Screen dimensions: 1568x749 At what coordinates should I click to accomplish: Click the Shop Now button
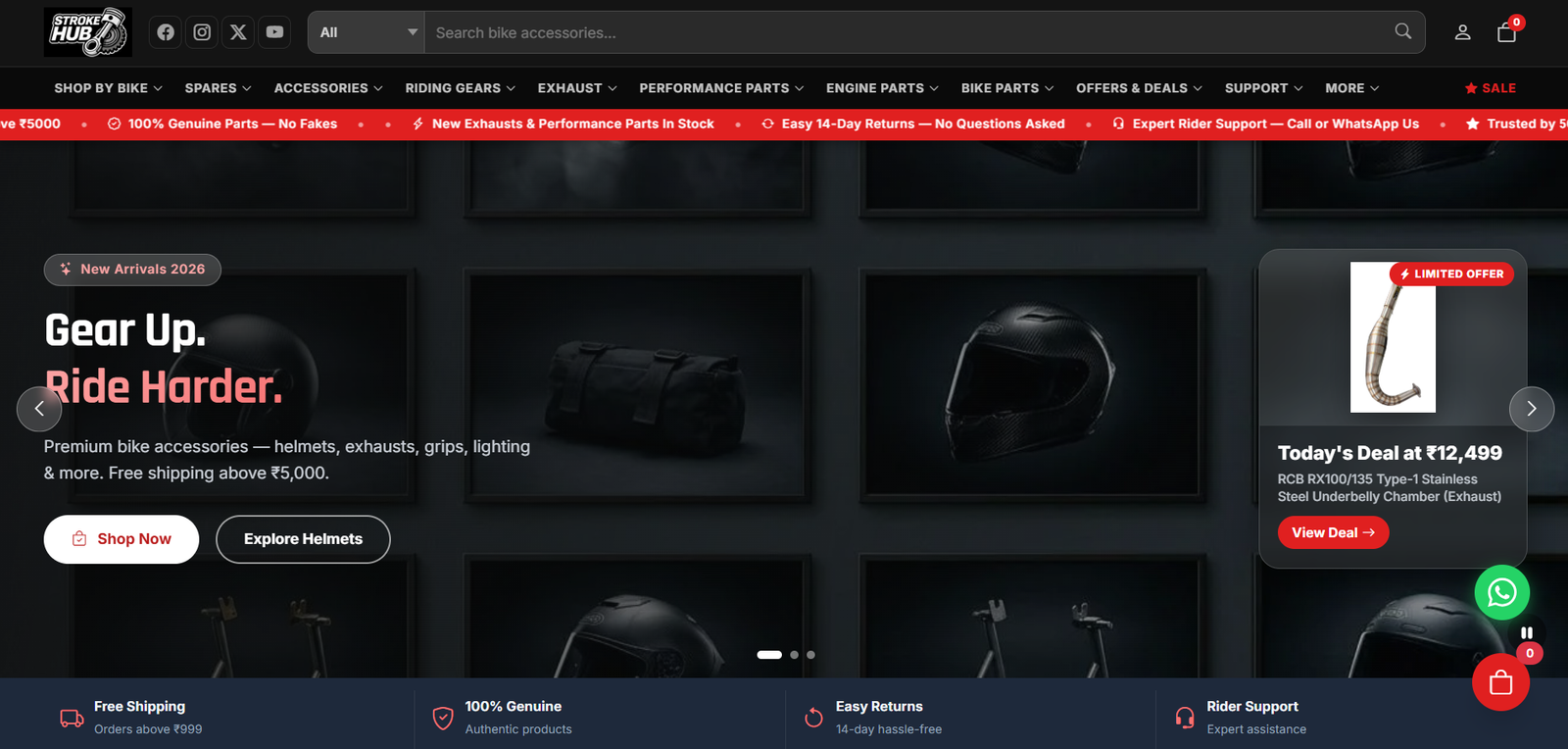[122, 539]
